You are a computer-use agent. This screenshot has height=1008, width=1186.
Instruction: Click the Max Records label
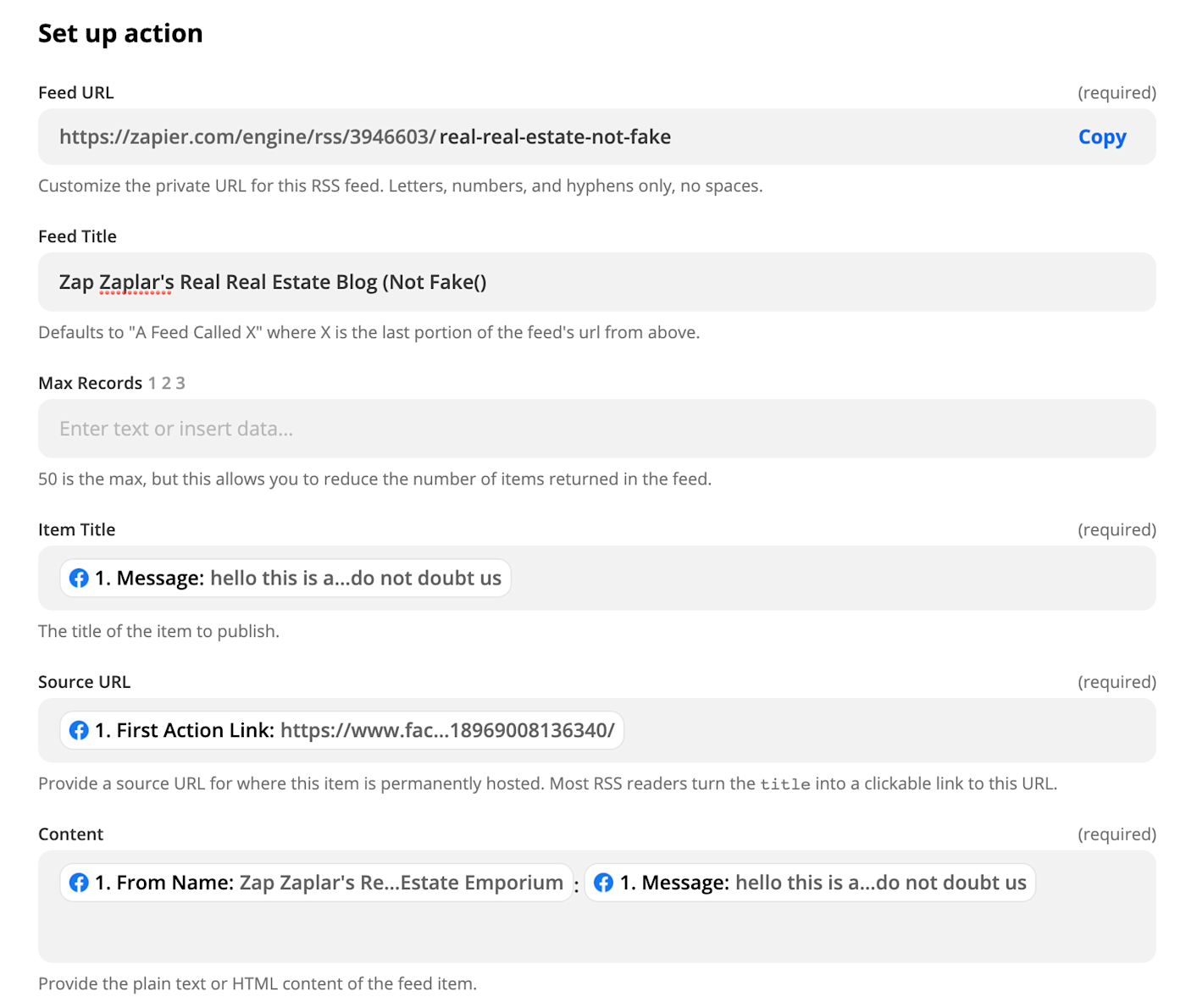90,383
